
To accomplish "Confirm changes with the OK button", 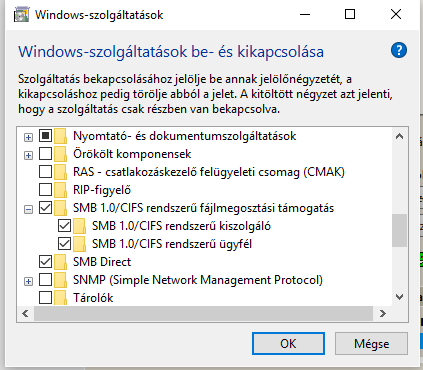I will point(288,343).
